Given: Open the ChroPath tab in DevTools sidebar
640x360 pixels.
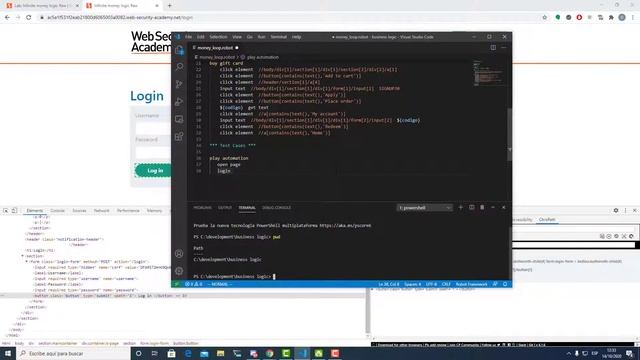Looking at the screenshot, I should (x=547, y=220).
